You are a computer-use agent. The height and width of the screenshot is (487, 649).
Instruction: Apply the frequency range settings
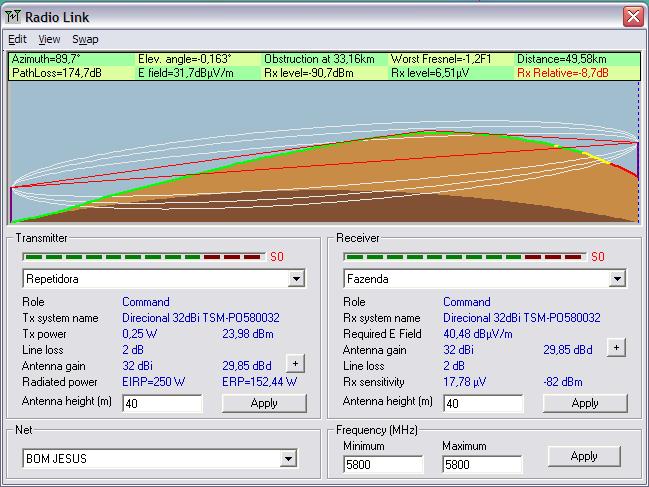click(584, 456)
